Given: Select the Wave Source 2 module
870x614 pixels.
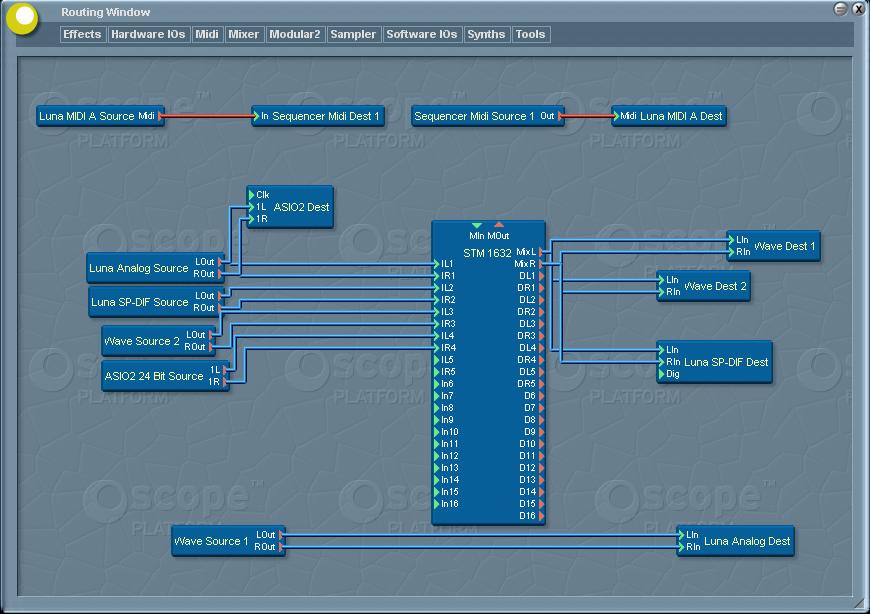Looking at the screenshot, I should 159,341.
